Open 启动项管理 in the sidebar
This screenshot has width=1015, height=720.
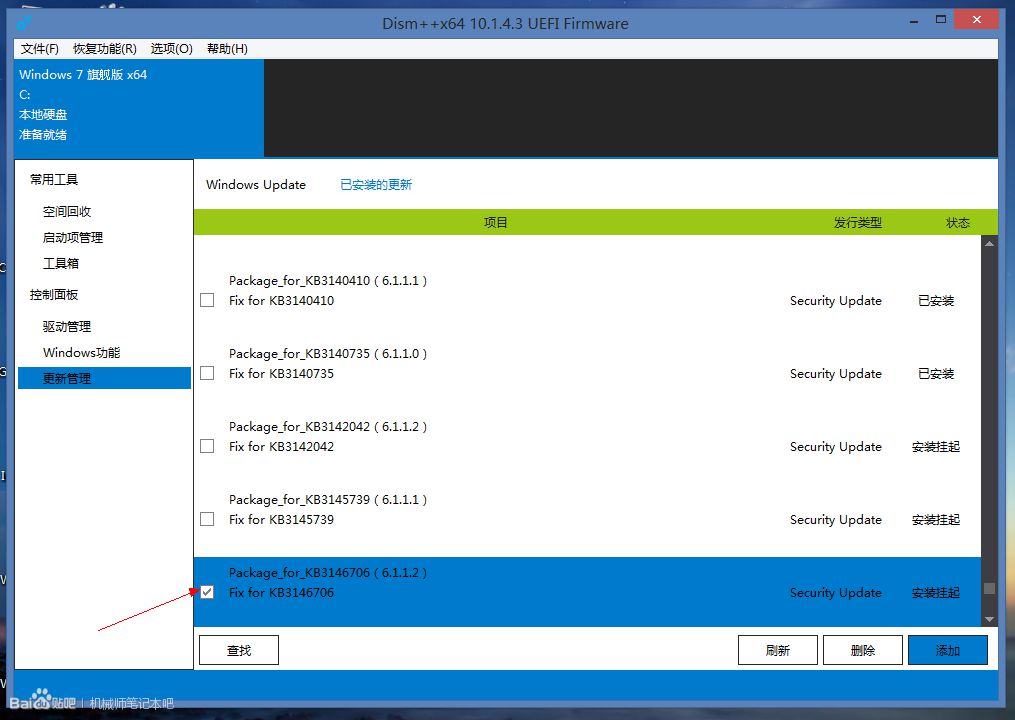click(72, 238)
